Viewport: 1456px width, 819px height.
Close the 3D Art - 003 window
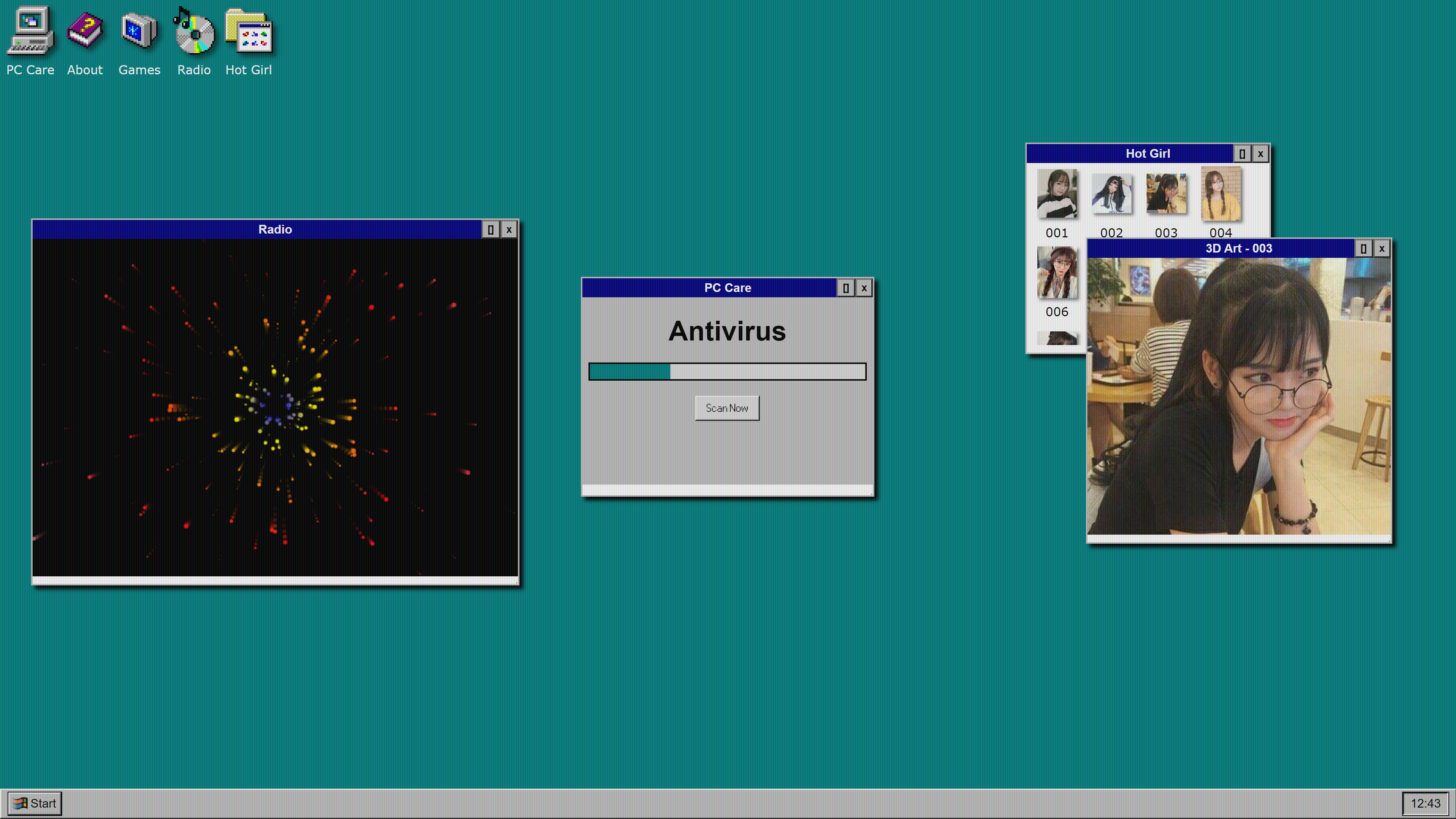click(1381, 248)
